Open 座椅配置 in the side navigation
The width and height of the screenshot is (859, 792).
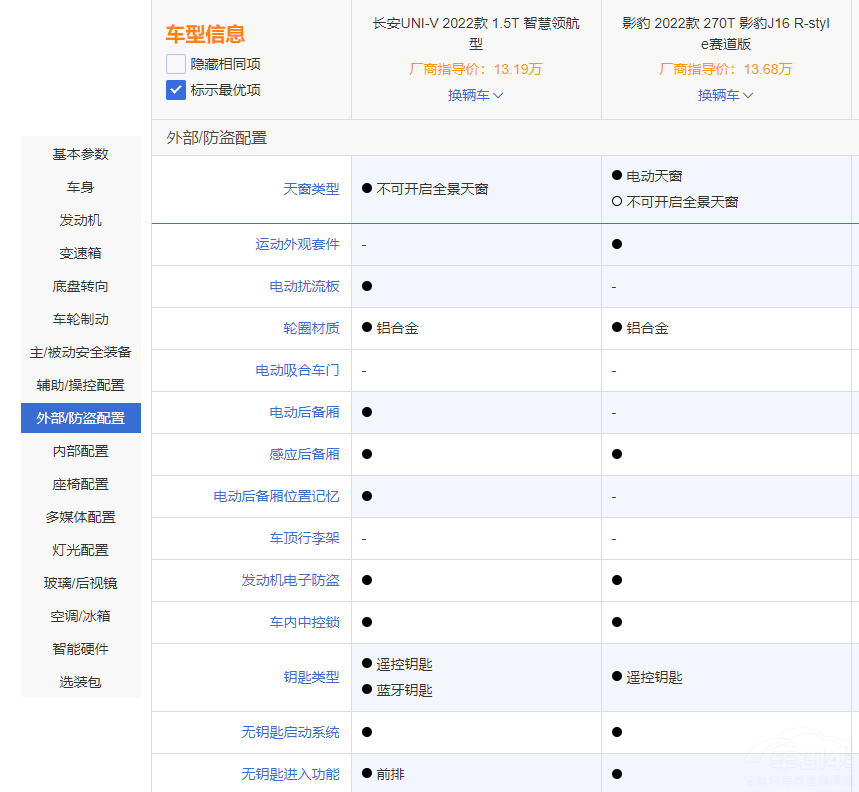point(81,484)
